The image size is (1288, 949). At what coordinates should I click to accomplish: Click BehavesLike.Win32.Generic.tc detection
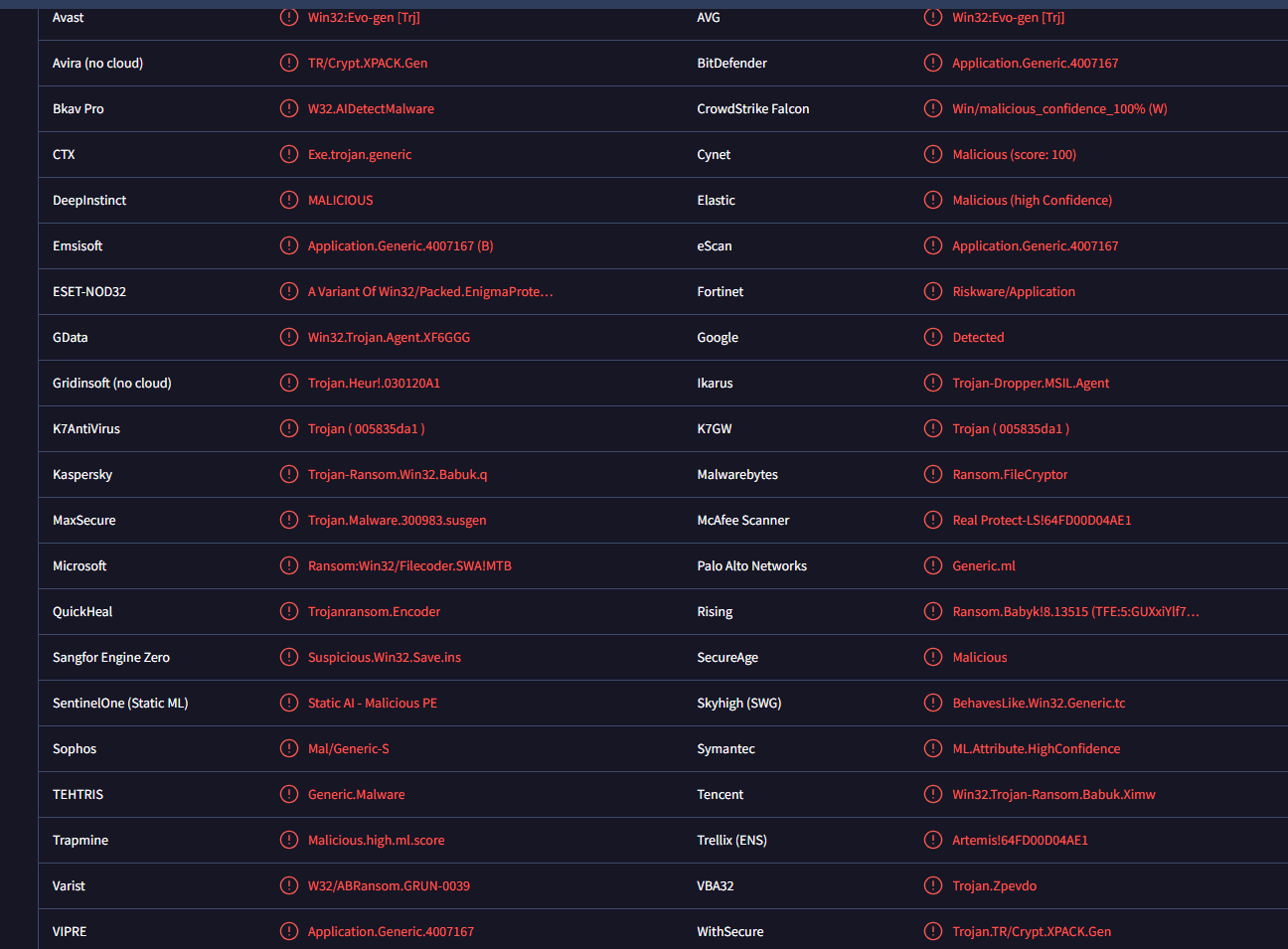coord(1039,703)
